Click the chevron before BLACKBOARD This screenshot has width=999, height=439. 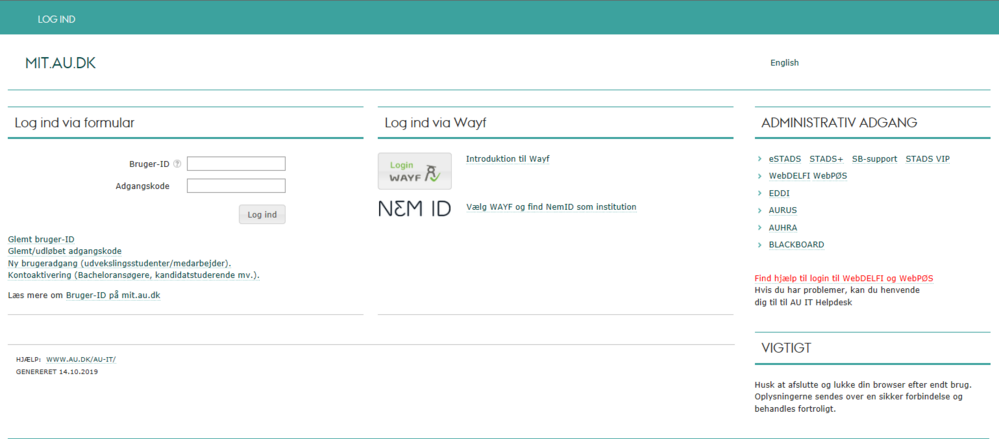point(760,245)
